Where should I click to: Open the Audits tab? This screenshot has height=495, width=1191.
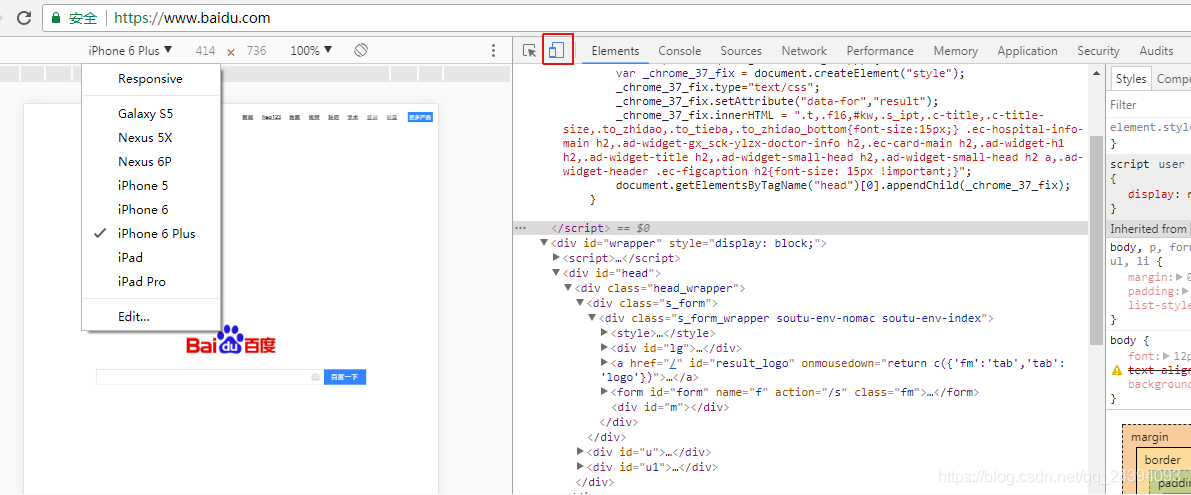click(x=1156, y=51)
